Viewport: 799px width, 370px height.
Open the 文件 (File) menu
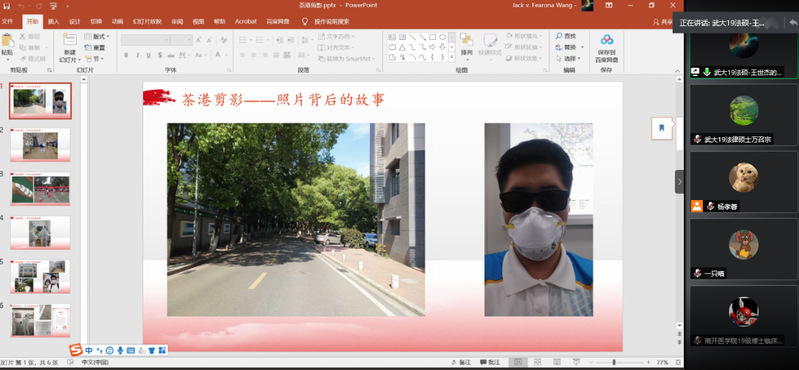[x=7, y=21]
